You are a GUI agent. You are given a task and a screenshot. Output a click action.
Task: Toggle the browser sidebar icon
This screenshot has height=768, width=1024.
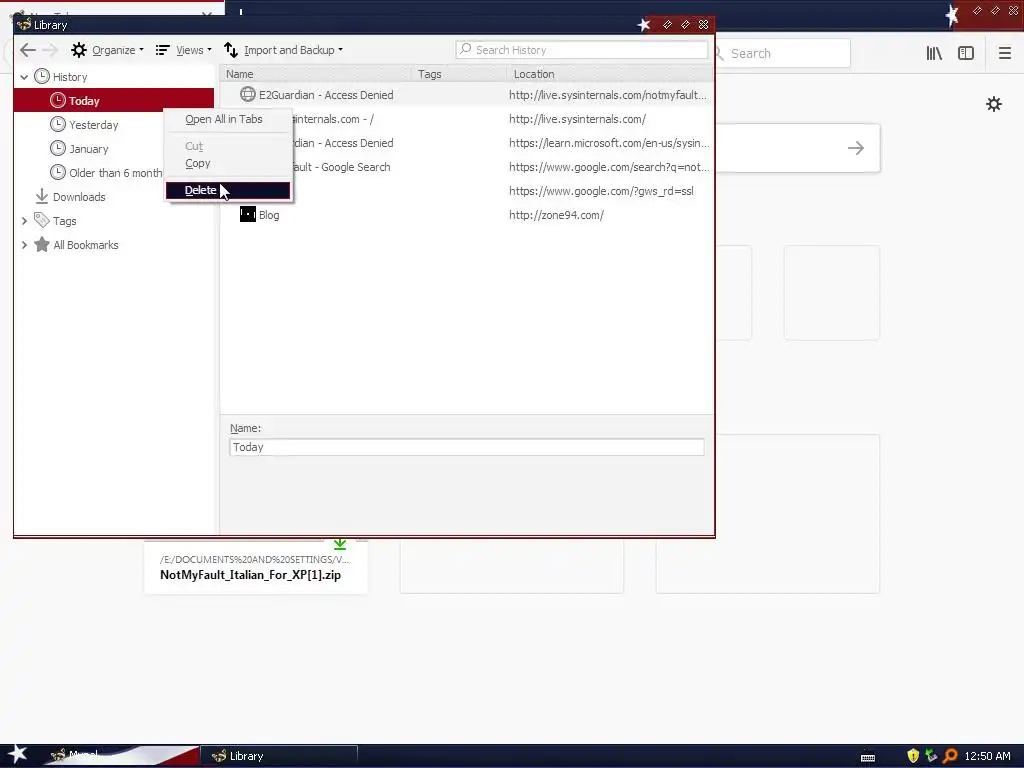point(966,54)
